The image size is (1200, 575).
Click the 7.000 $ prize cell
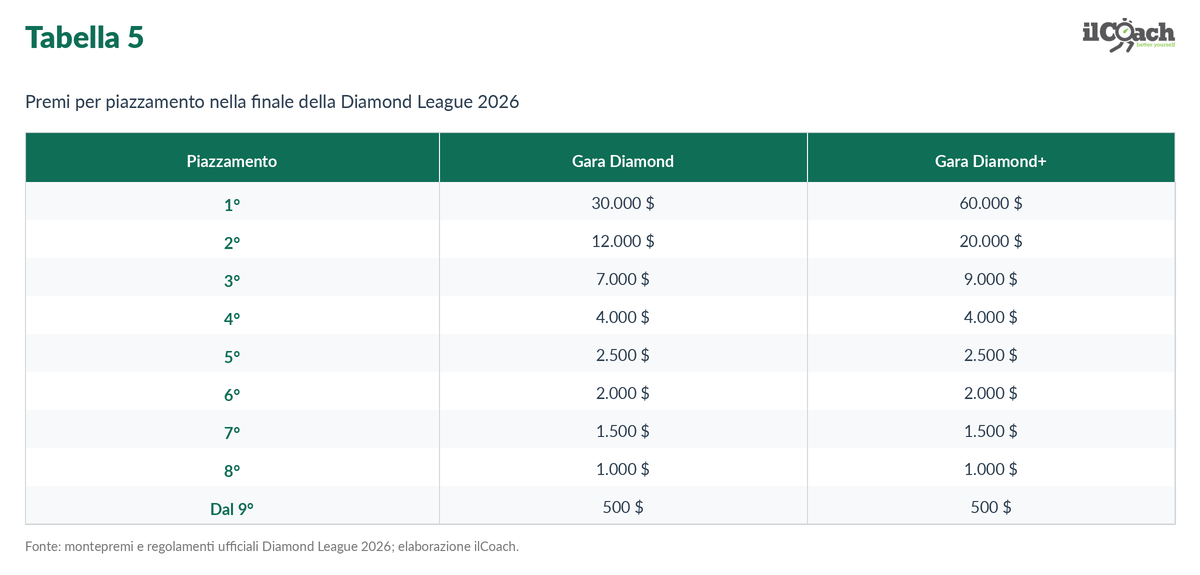(x=623, y=279)
